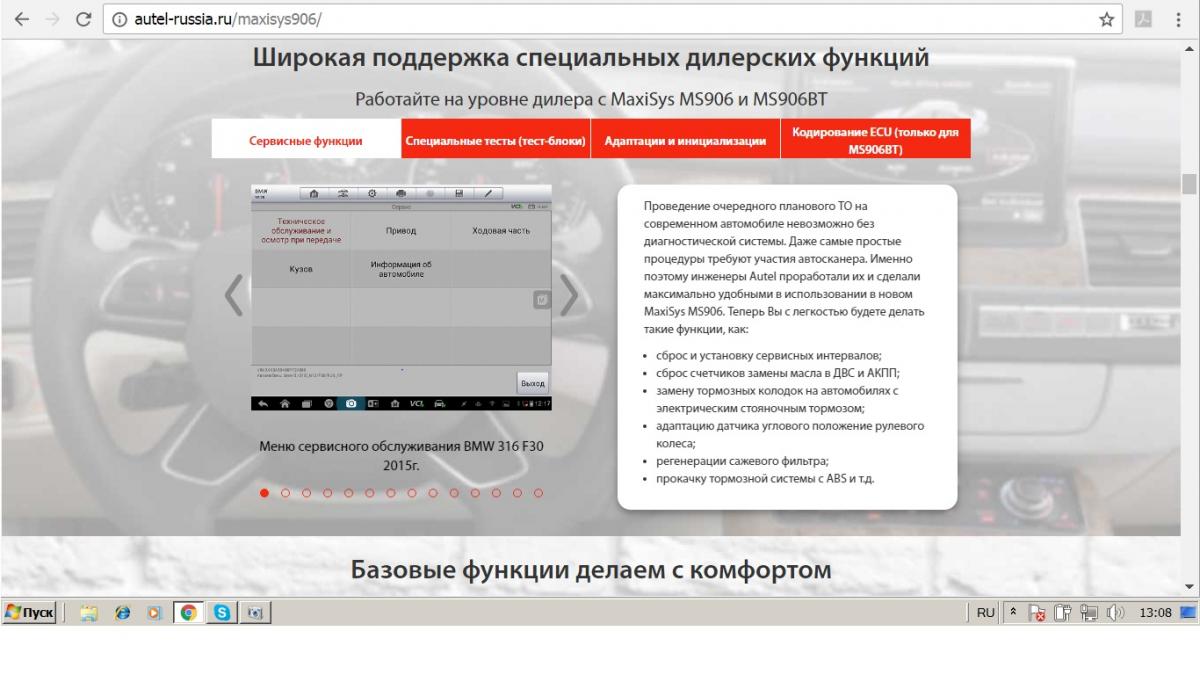Jump to the last carousel dot
Viewport: 1200px width, 675px height.
538,492
